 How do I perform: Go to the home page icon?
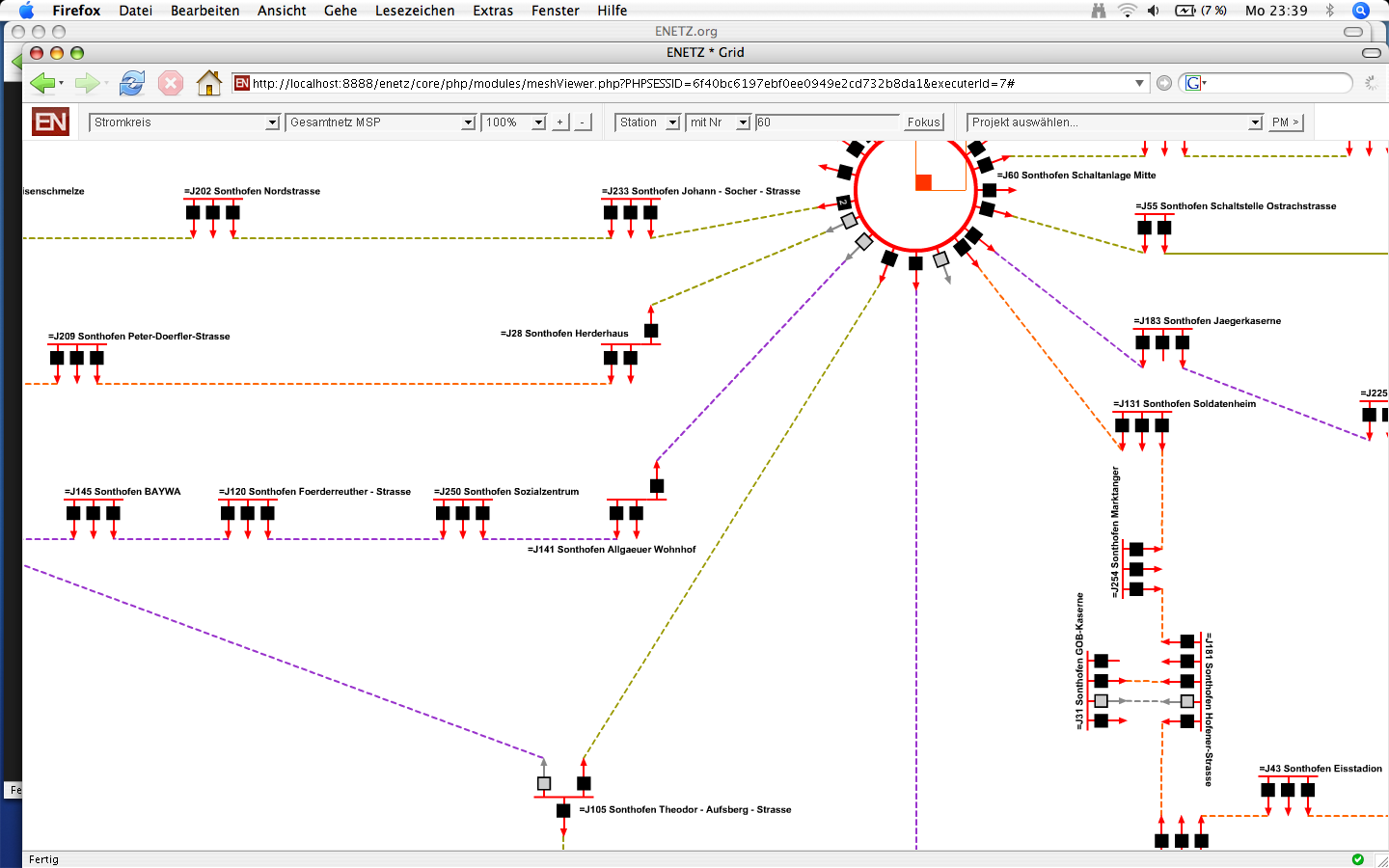208,84
